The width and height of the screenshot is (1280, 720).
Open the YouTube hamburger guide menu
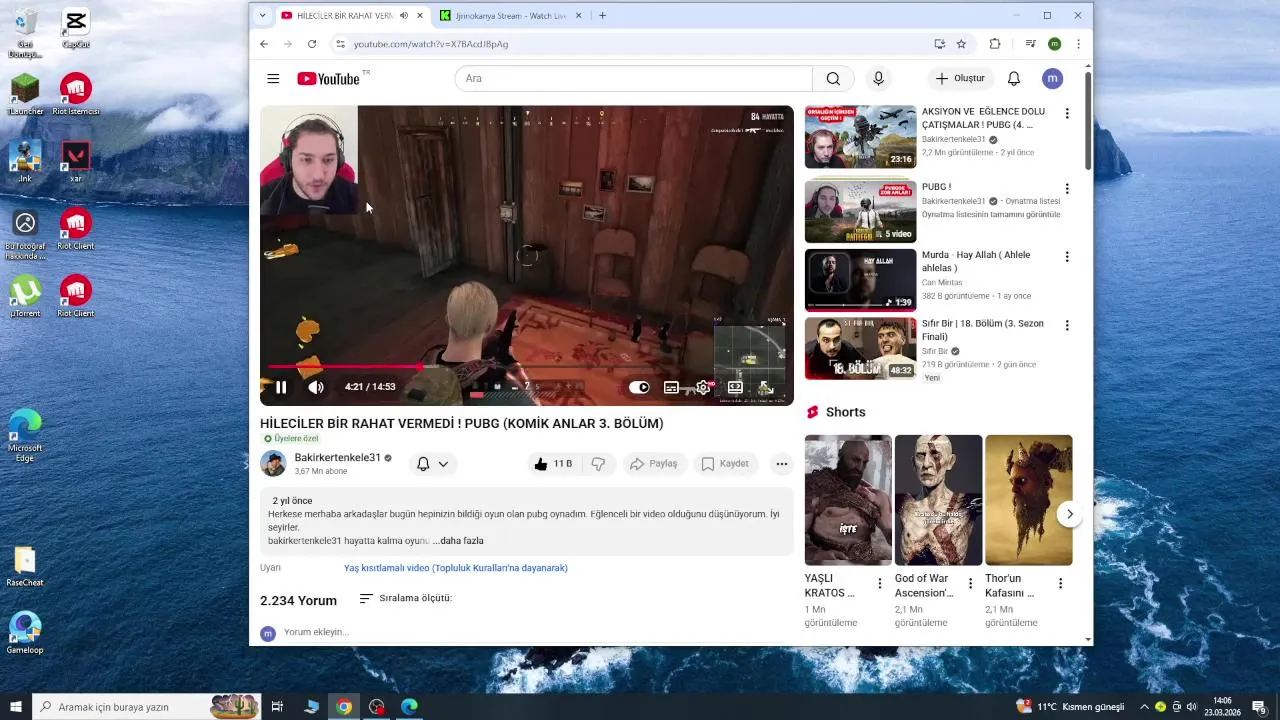273,78
